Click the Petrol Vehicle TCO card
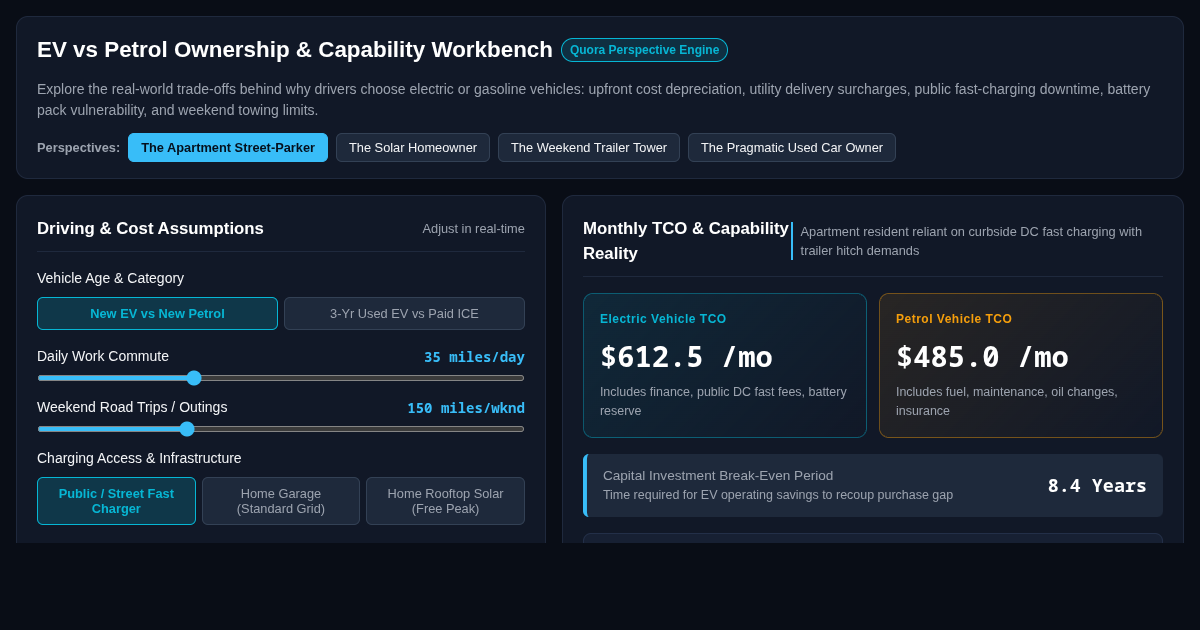This screenshot has height=630, width=1200. point(1021,366)
